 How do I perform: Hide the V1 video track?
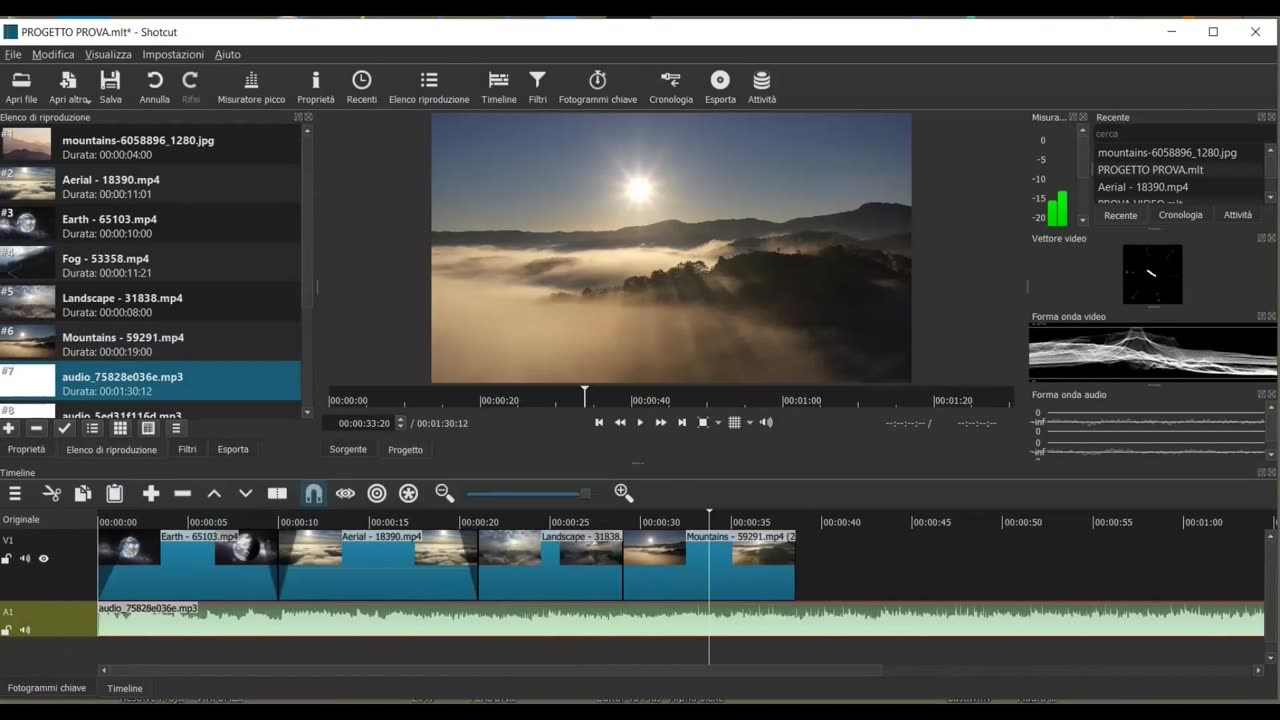click(x=44, y=559)
